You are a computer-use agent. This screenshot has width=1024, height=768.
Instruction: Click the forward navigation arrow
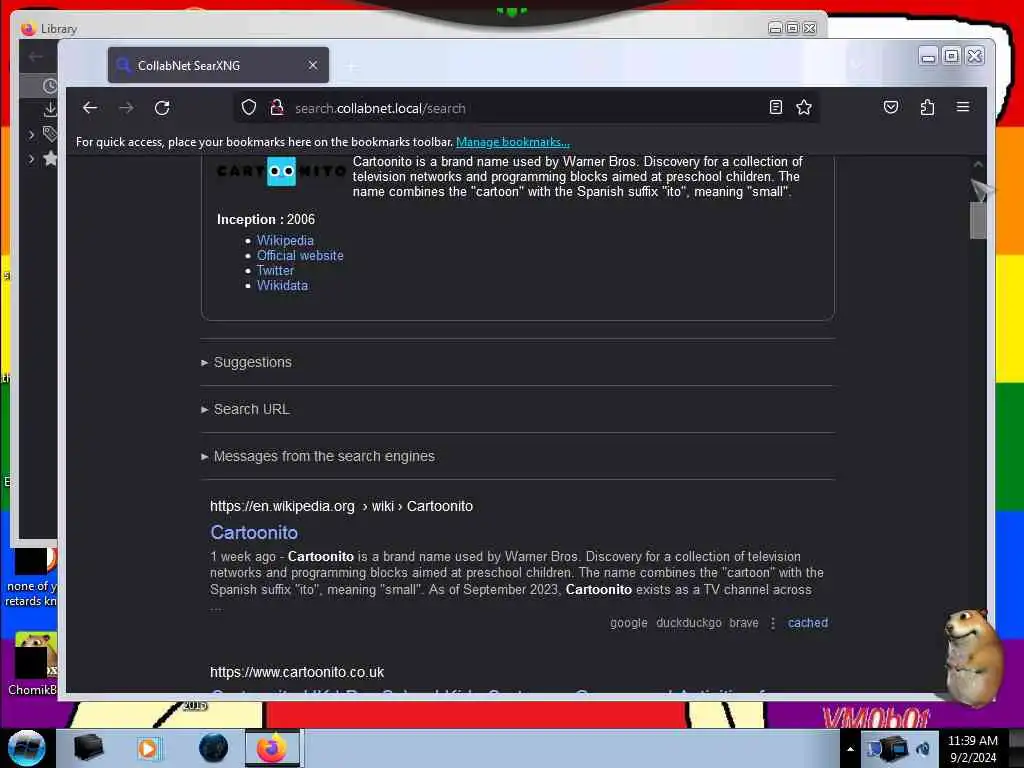coord(126,108)
